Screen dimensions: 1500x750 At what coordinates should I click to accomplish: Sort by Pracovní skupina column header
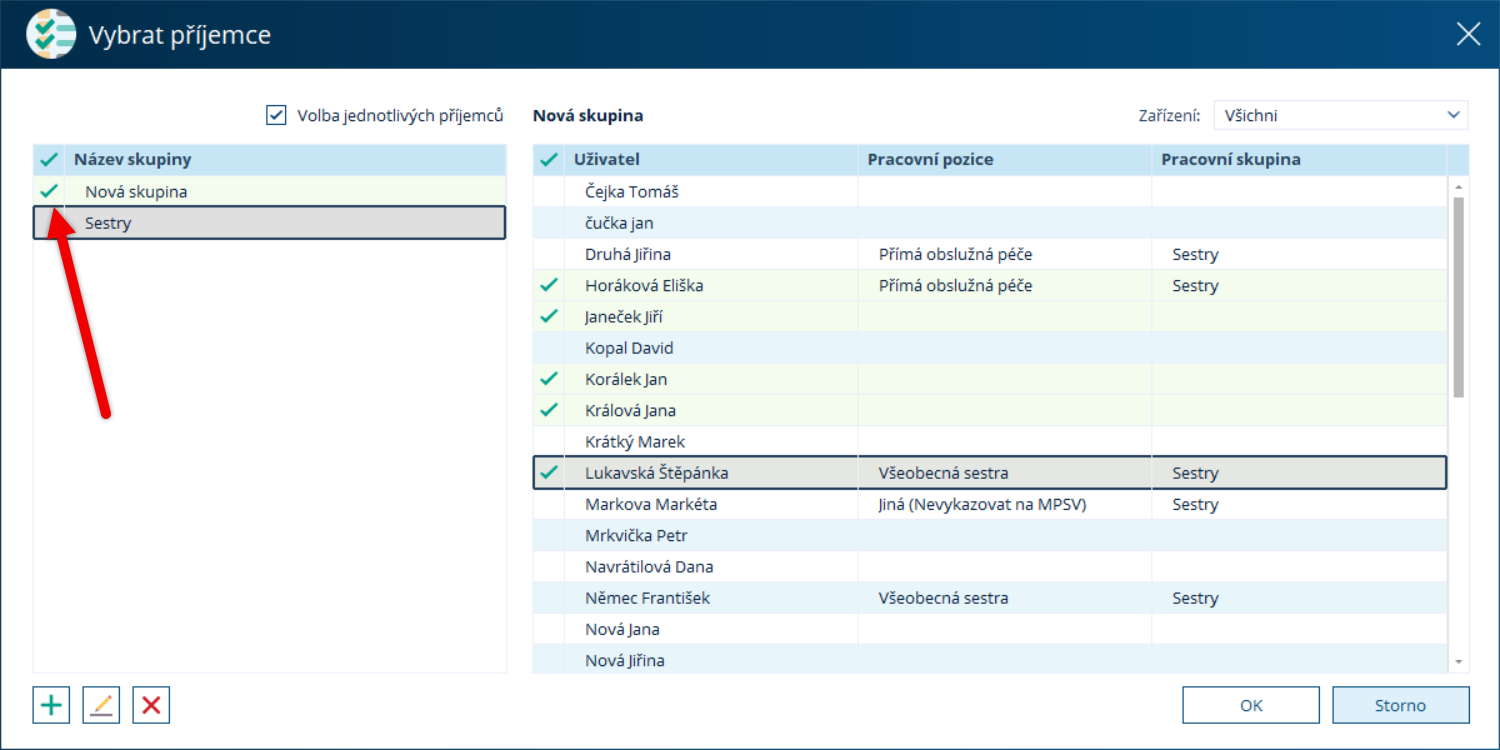pyautogui.click(x=1299, y=160)
